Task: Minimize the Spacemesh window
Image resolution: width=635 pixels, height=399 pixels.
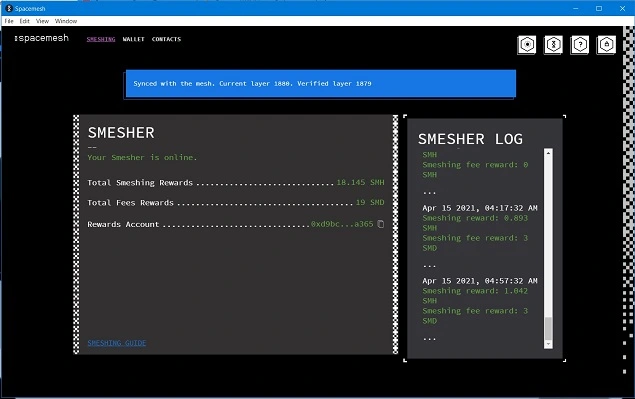Action: [x=575, y=8]
